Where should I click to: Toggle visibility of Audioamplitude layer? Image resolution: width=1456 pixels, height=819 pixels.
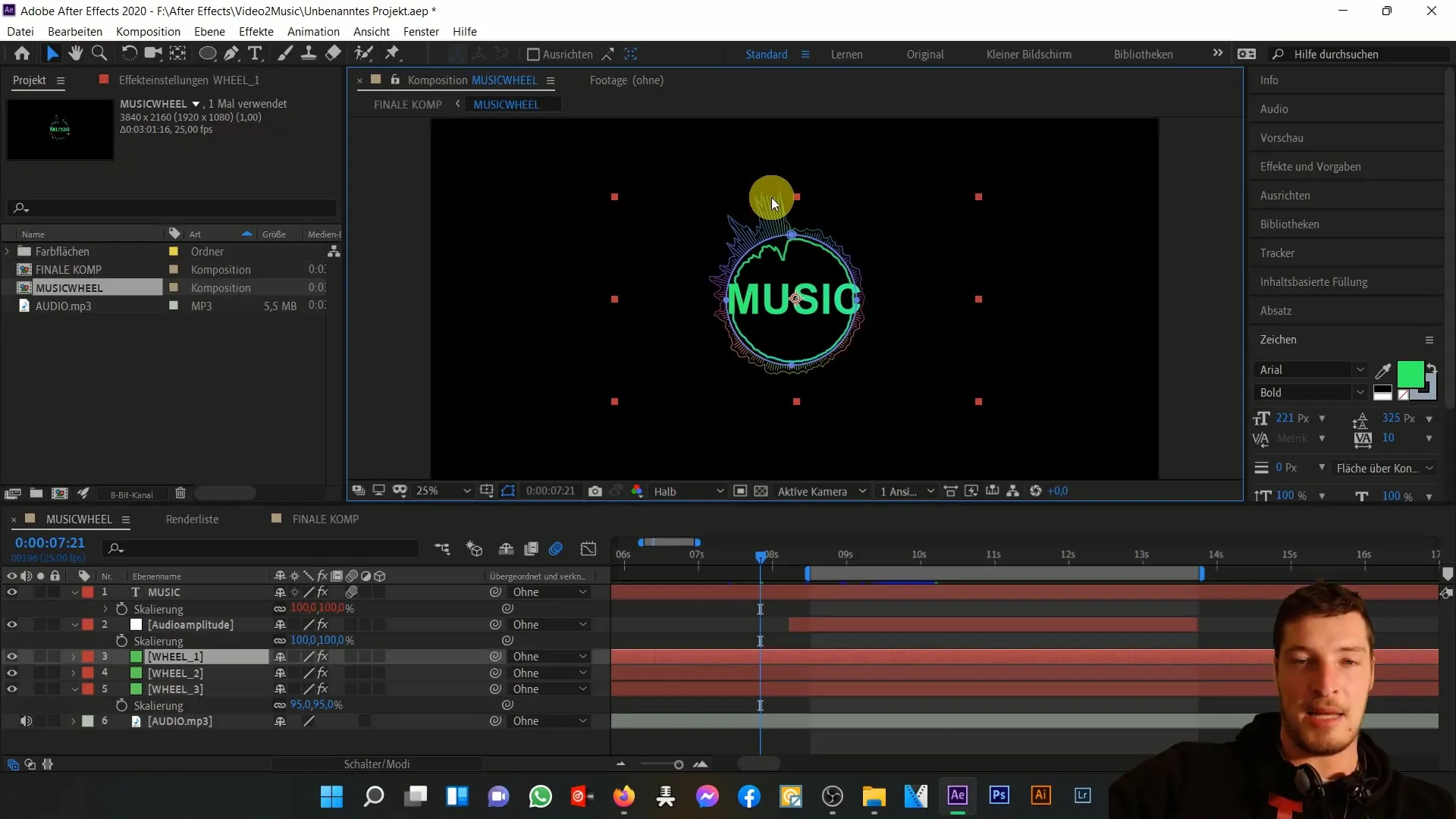[x=12, y=624]
